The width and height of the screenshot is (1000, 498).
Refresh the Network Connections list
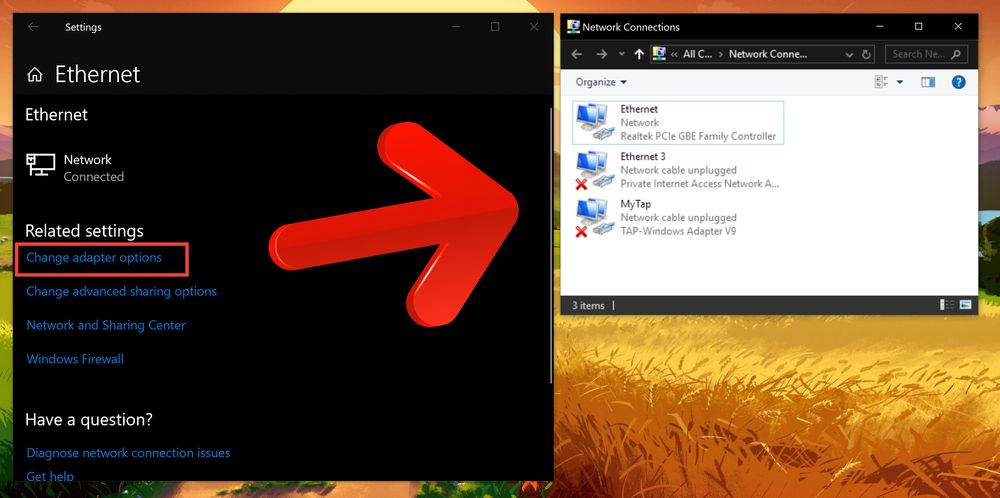(x=866, y=55)
